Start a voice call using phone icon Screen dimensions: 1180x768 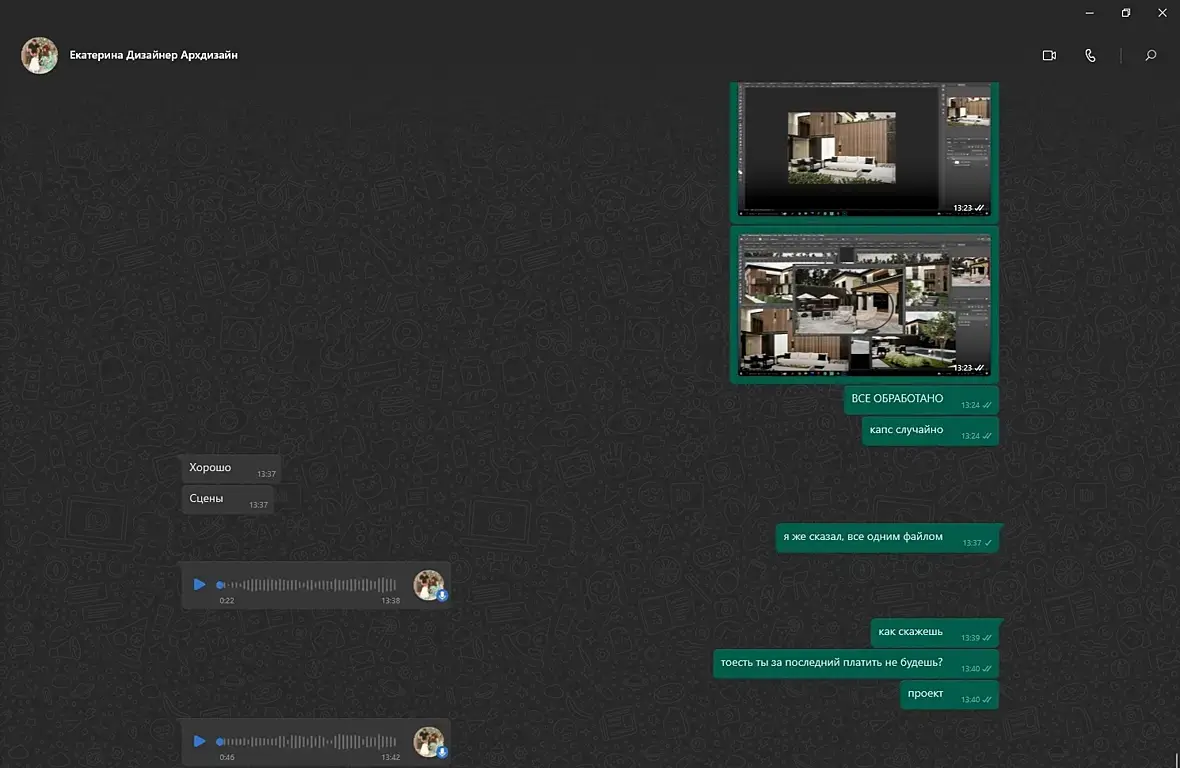(x=1090, y=56)
